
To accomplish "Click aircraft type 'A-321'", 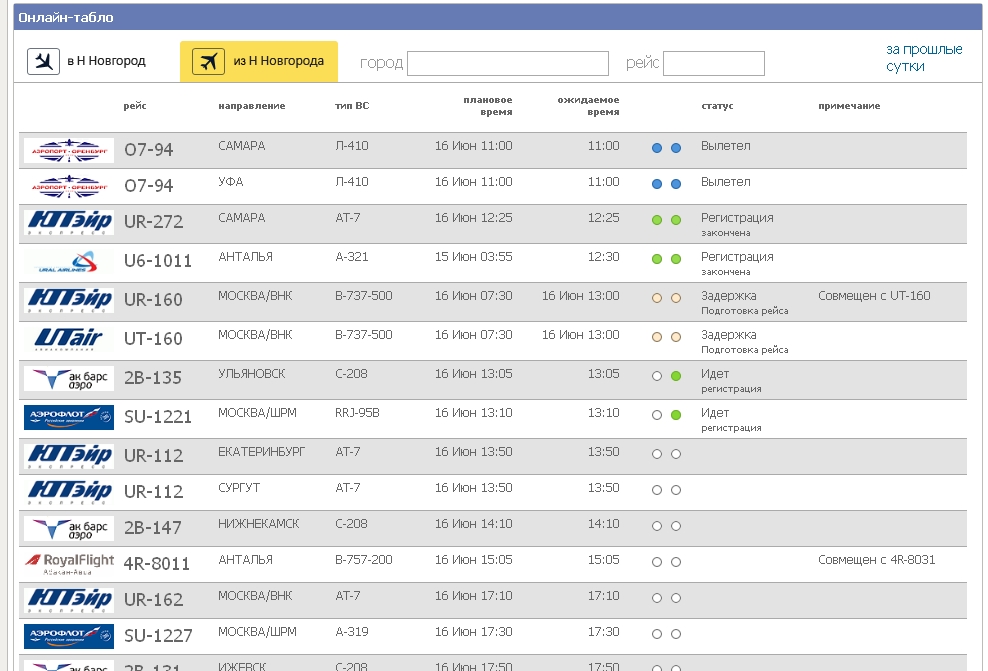I will [352, 256].
